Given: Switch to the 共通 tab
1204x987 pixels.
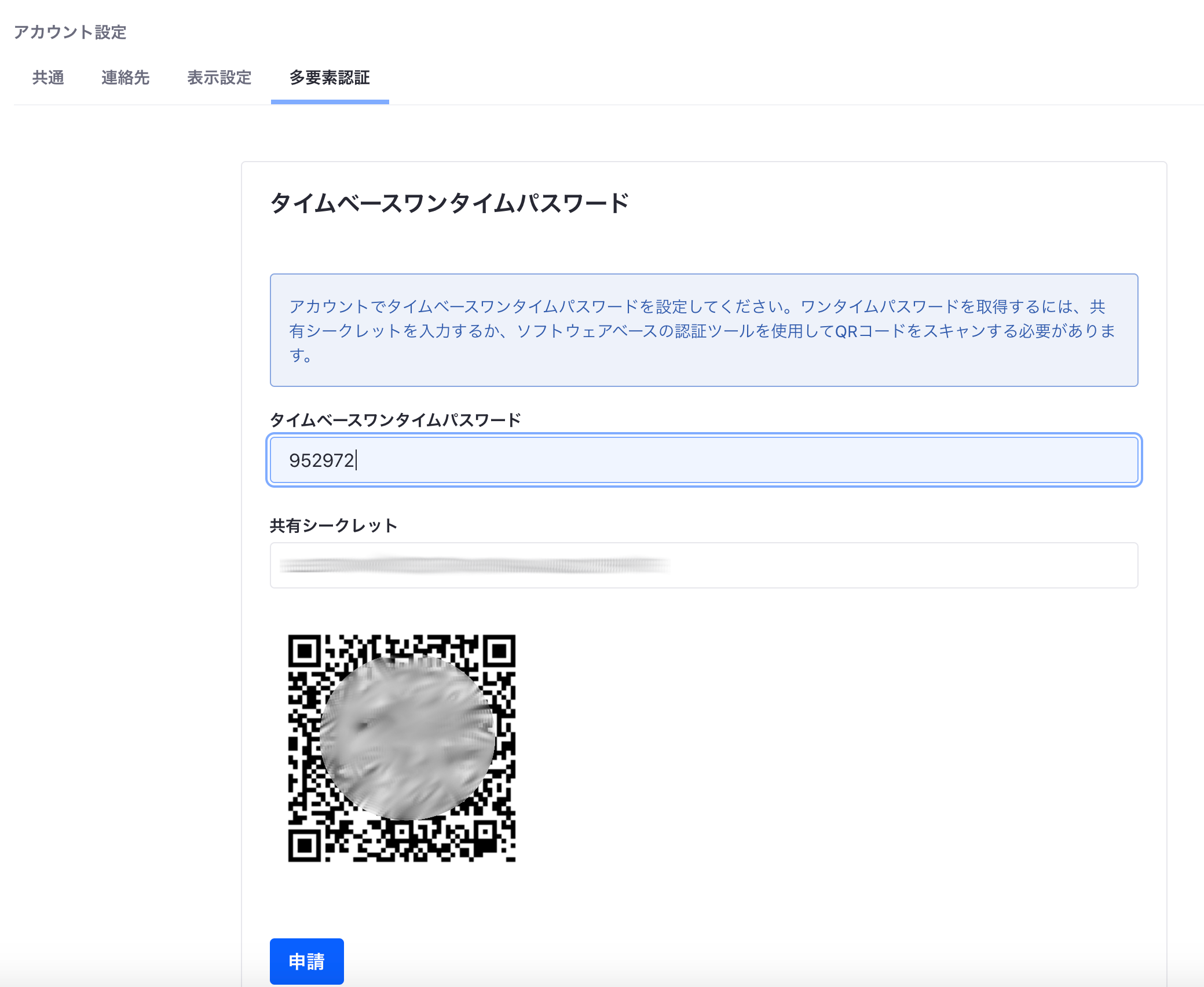Looking at the screenshot, I should [x=48, y=78].
